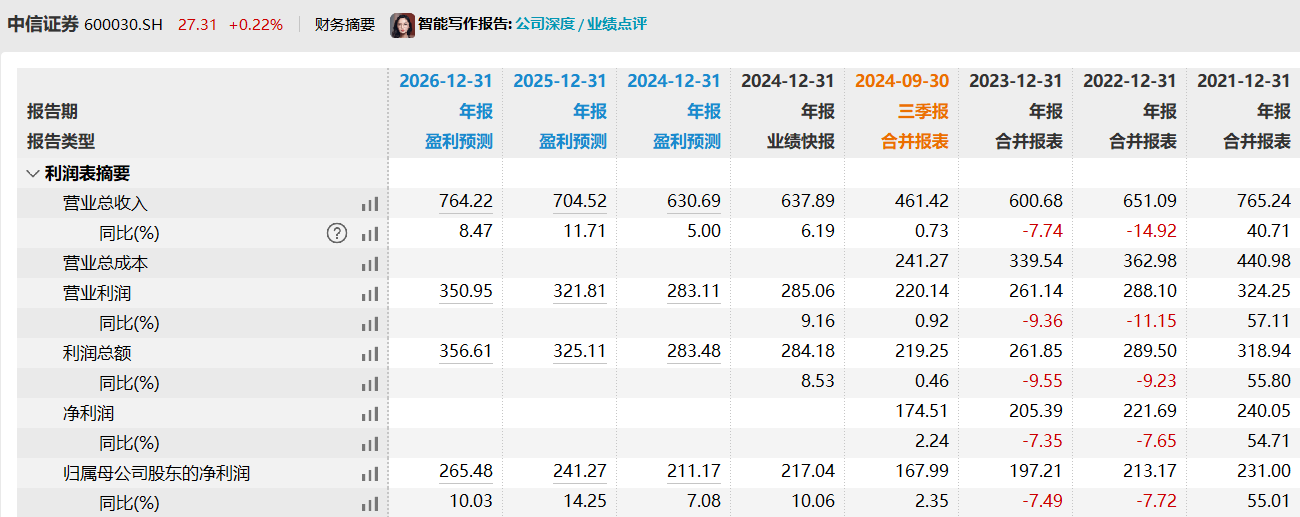Click forecast operating profit value 283.11

click(x=693, y=292)
